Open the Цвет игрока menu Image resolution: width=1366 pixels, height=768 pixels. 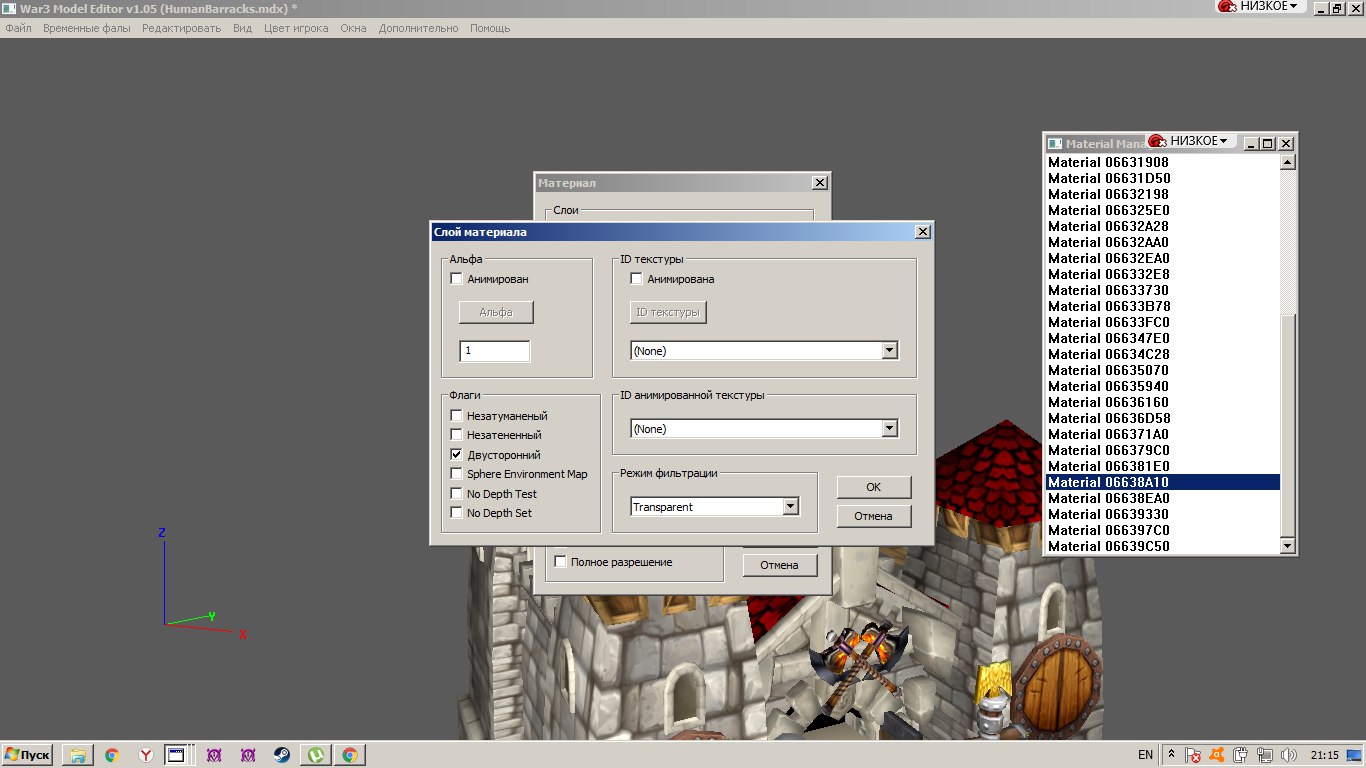point(296,28)
